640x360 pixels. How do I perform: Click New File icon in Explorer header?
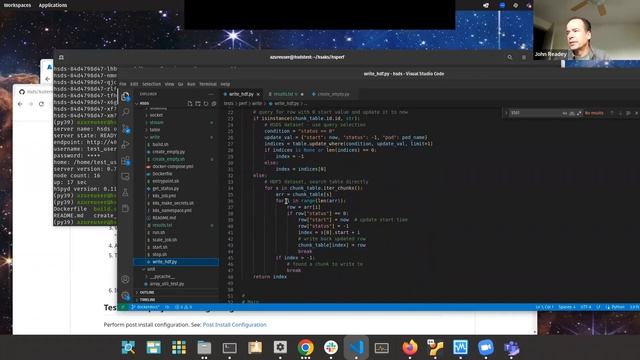(x=190, y=104)
